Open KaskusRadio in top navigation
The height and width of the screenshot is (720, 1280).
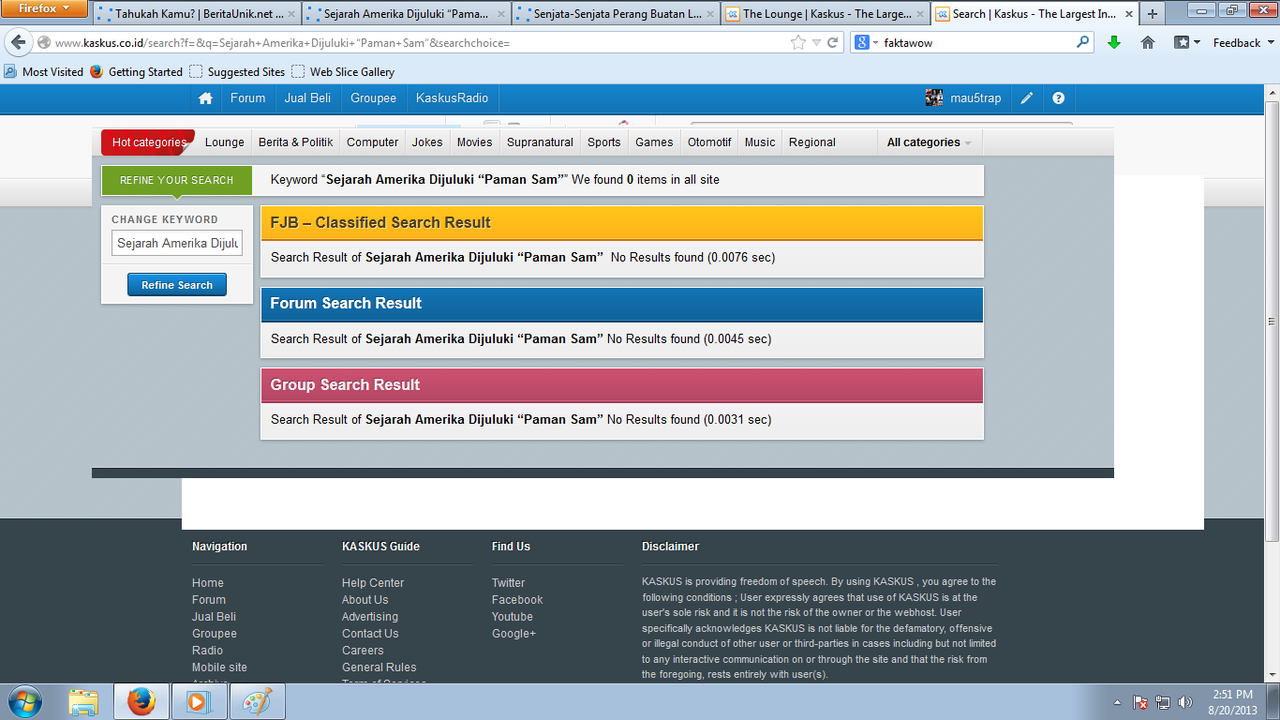(453, 98)
